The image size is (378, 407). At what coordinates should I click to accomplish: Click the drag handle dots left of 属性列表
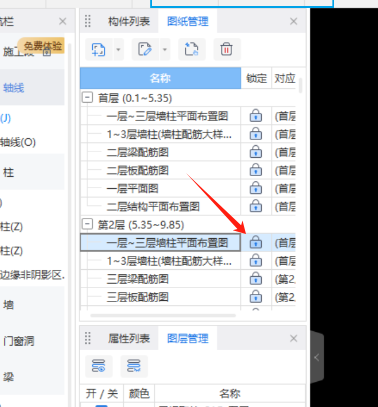tap(88, 338)
